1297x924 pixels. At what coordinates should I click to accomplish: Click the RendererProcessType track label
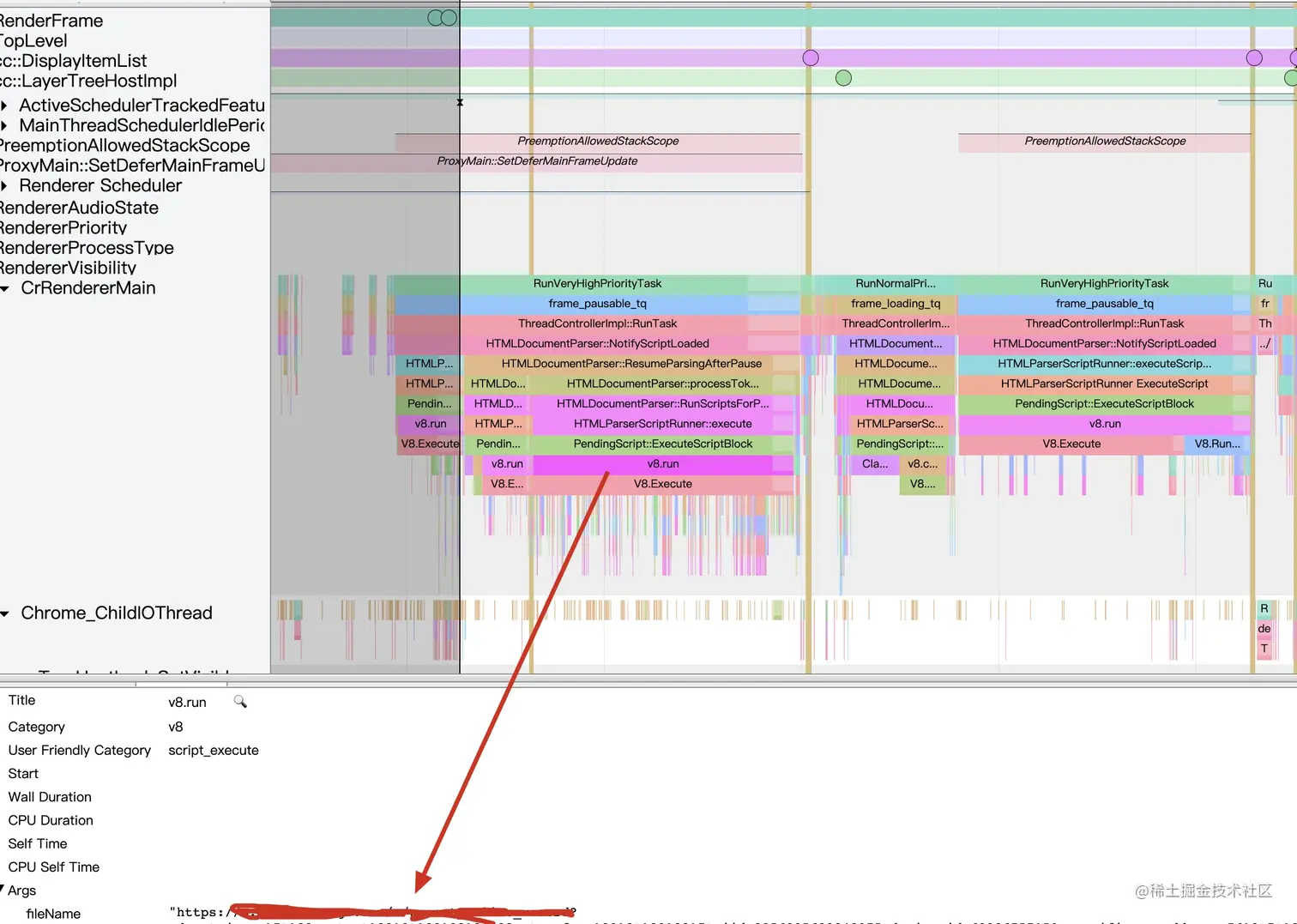pos(87,248)
